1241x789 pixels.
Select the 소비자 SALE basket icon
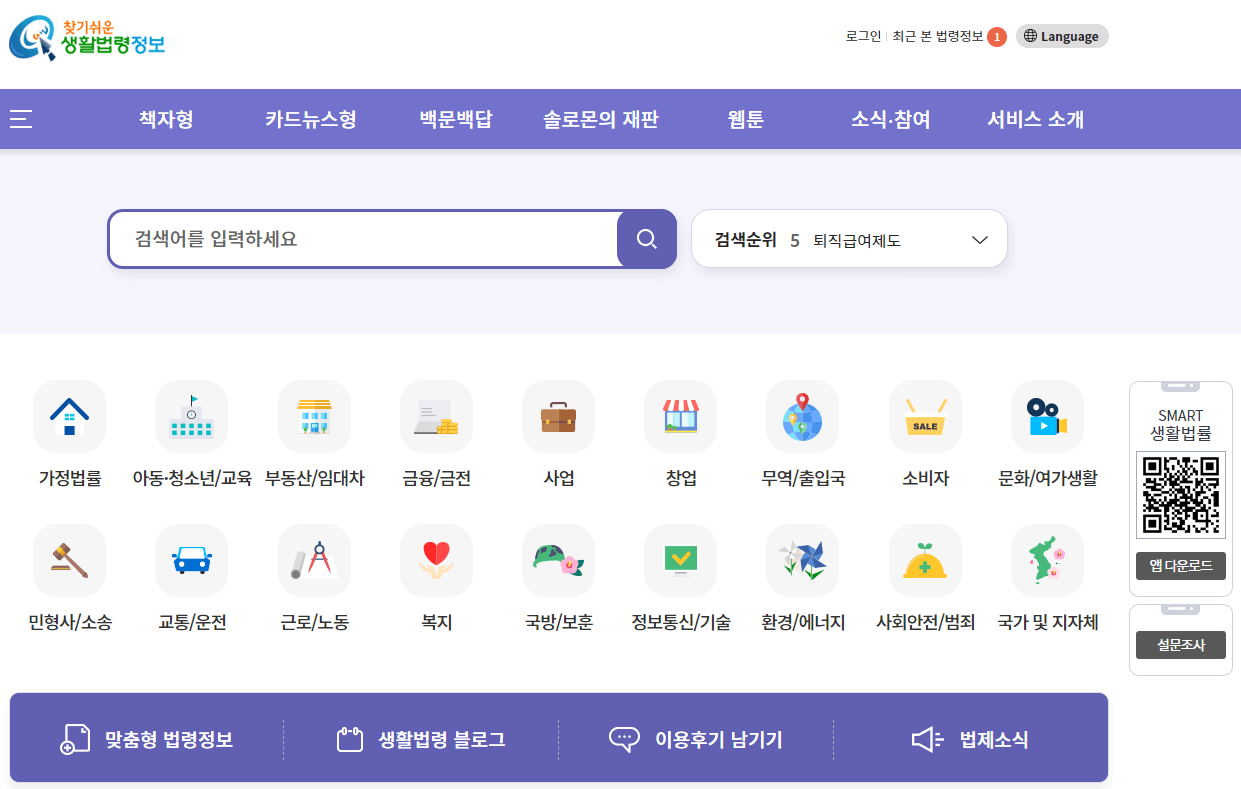pos(925,416)
